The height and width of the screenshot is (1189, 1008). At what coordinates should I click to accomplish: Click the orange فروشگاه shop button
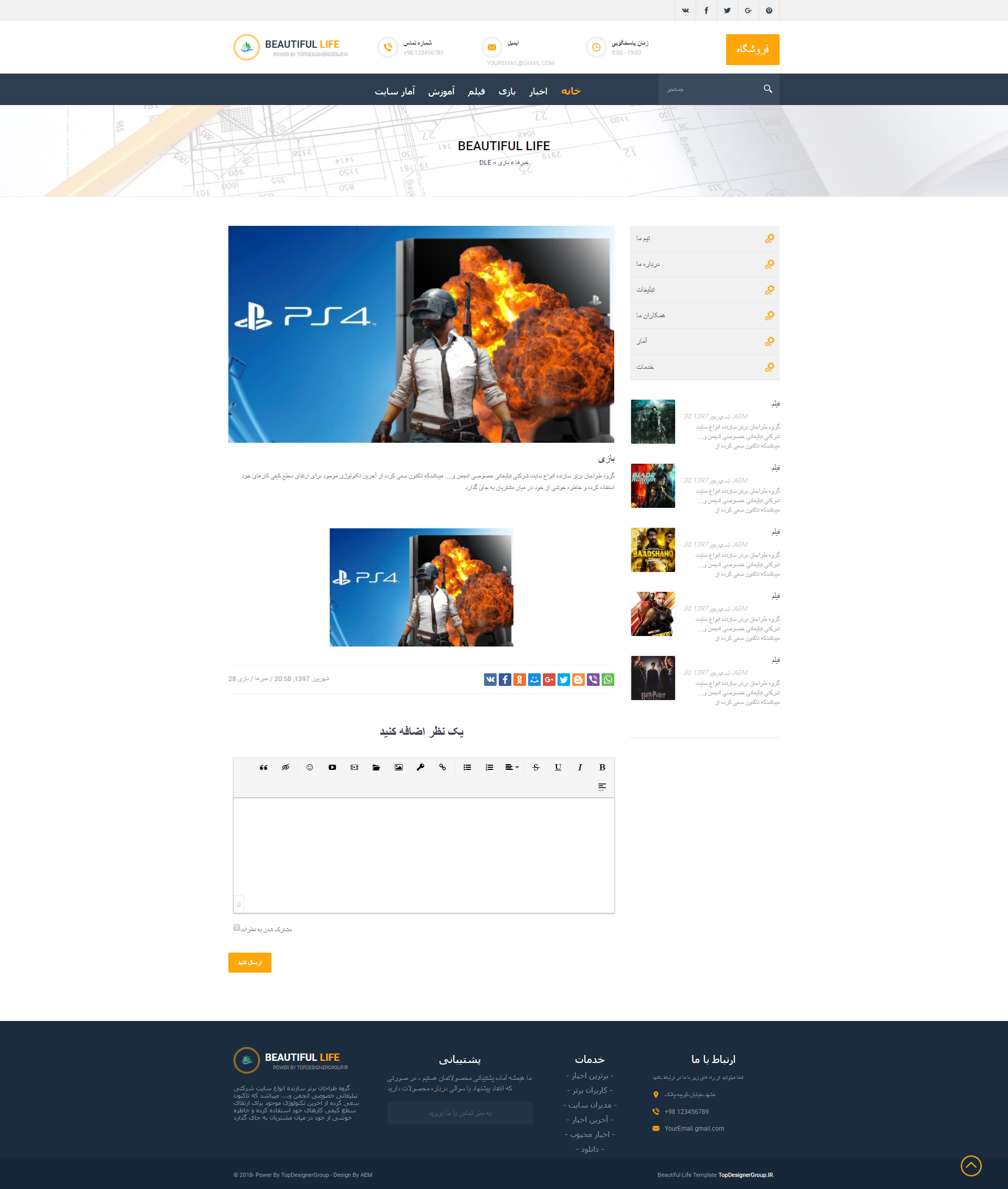click(752, 49)
